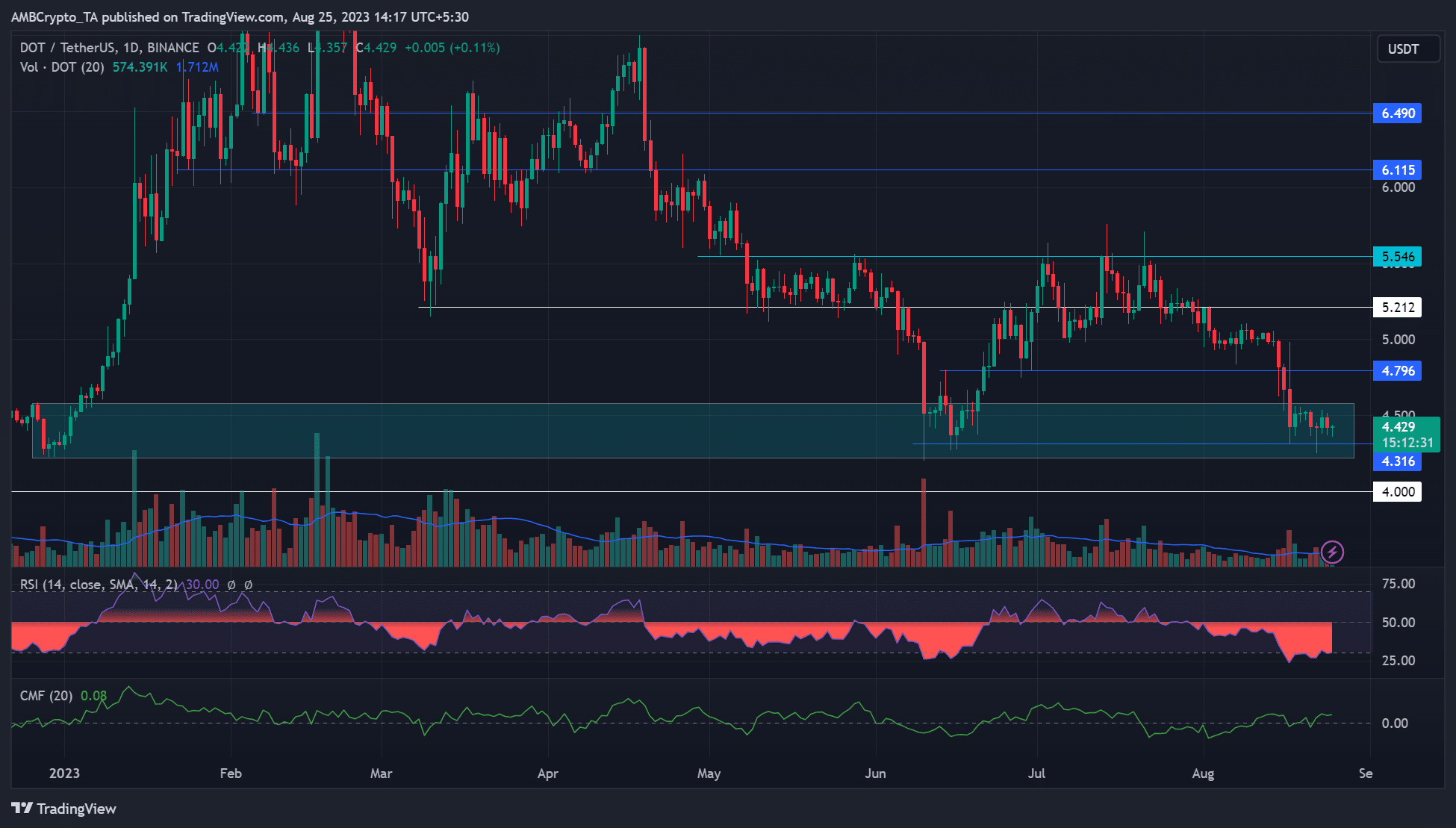1456x828 pixels.
Task: Click the Jul label on time axis
Action: [1036, 773]
